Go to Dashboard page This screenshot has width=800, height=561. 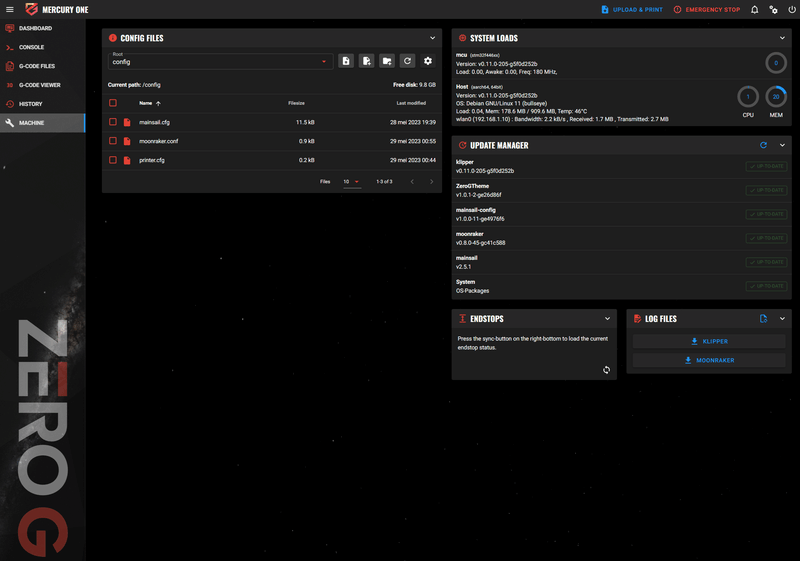pyautogui.click(x=43, y=28)
